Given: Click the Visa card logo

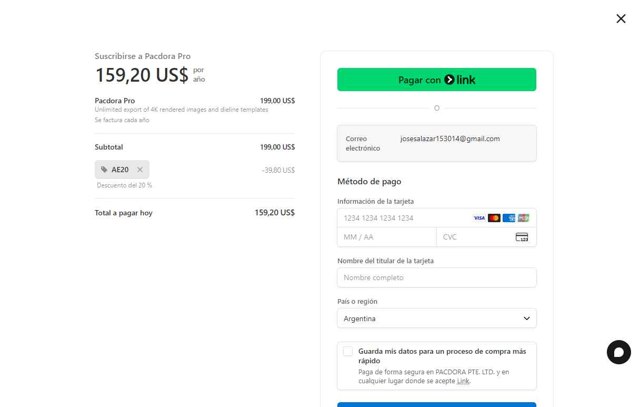Looking at the screenshot, I should tap(479, 218).
